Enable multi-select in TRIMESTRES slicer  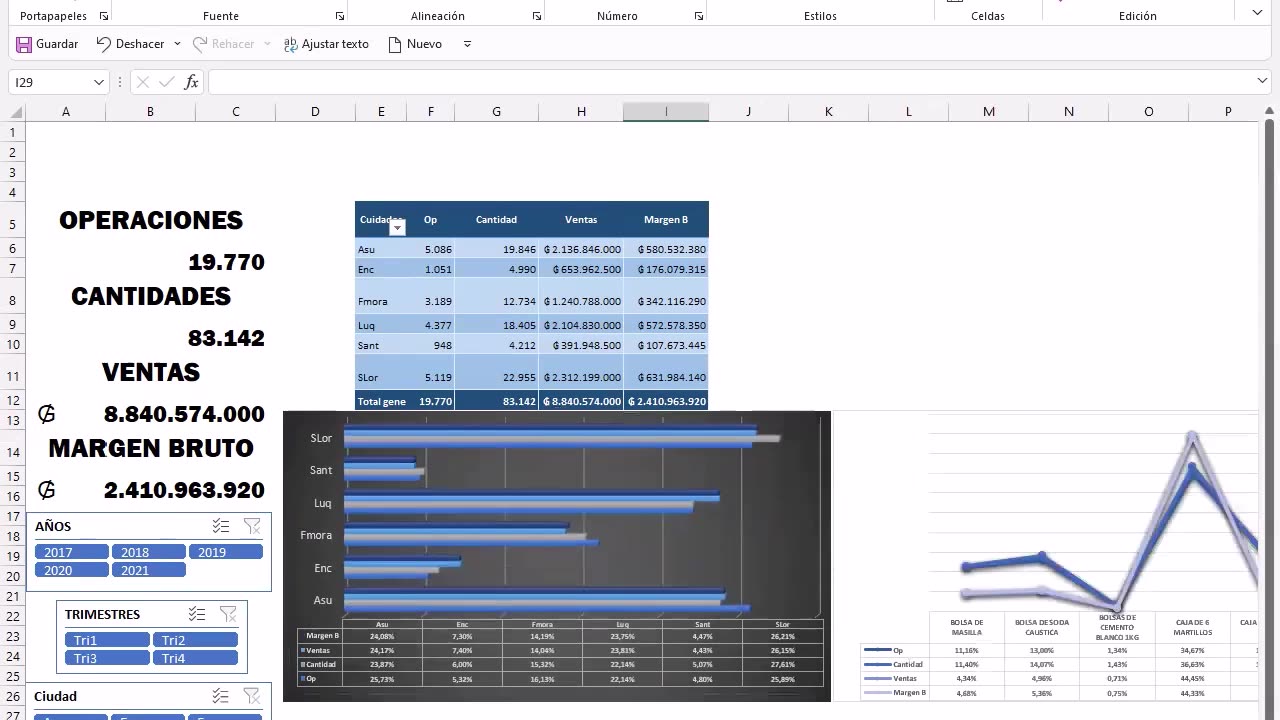pos(197,614)
